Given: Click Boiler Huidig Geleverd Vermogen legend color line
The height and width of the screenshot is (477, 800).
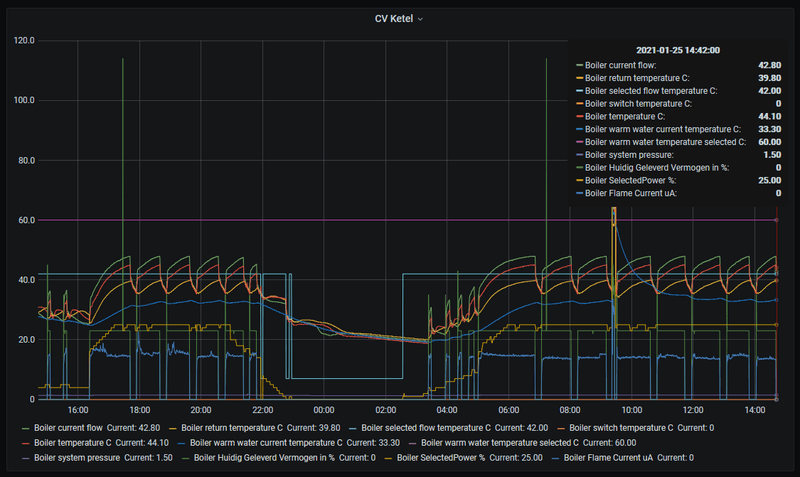Looking at the screenshot, I should pyautogui.click(x=186, y=458).
